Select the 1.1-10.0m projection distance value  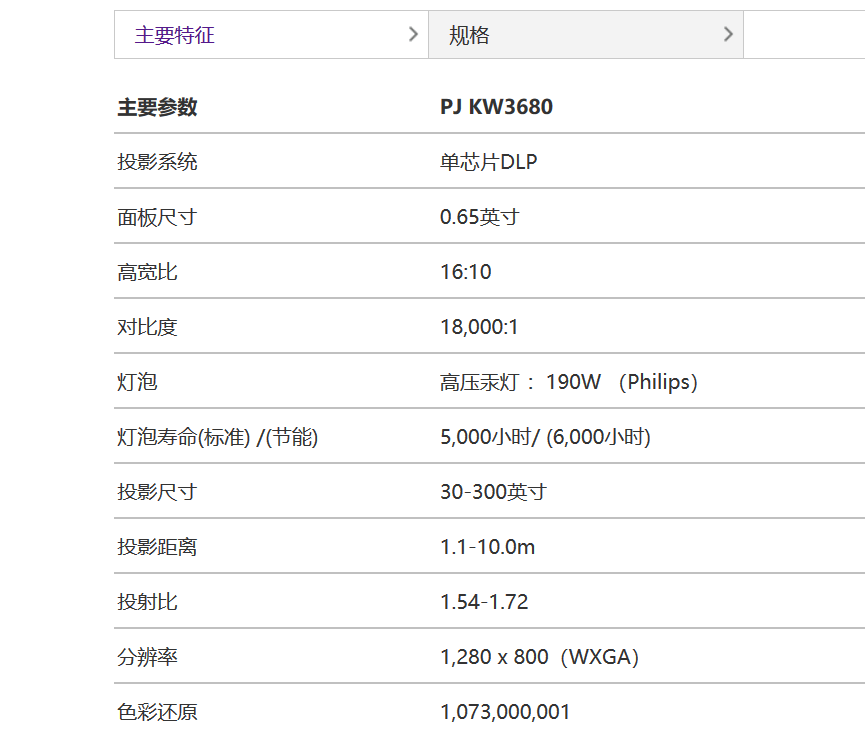487,547
